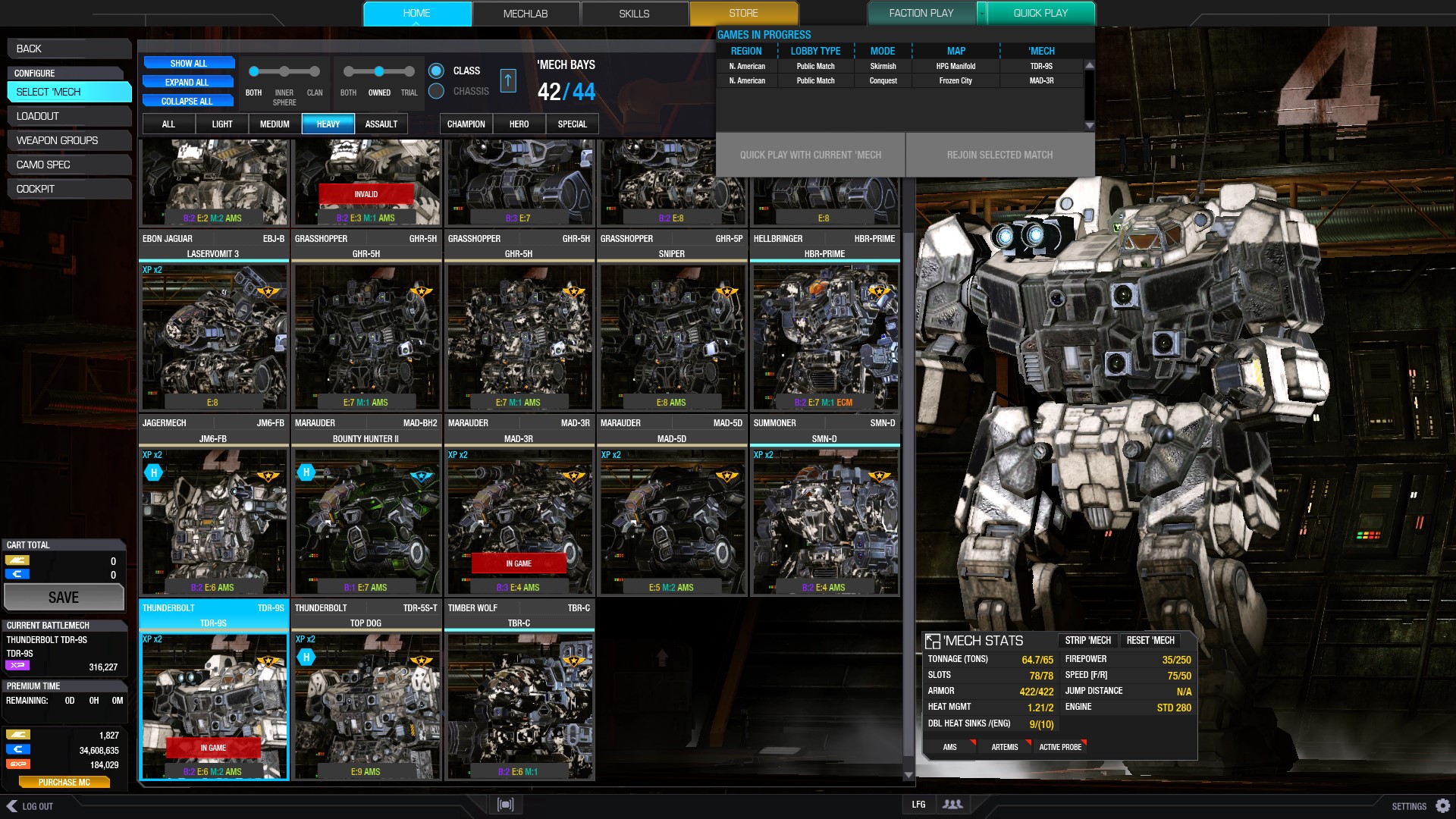Toggle the Active Probe equipment option
Image resolution: width=1456 pixels, height=819 pixels.
click(1060, 748)
